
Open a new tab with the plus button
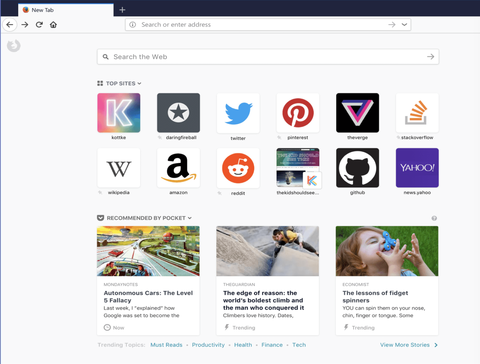point(122,10)
